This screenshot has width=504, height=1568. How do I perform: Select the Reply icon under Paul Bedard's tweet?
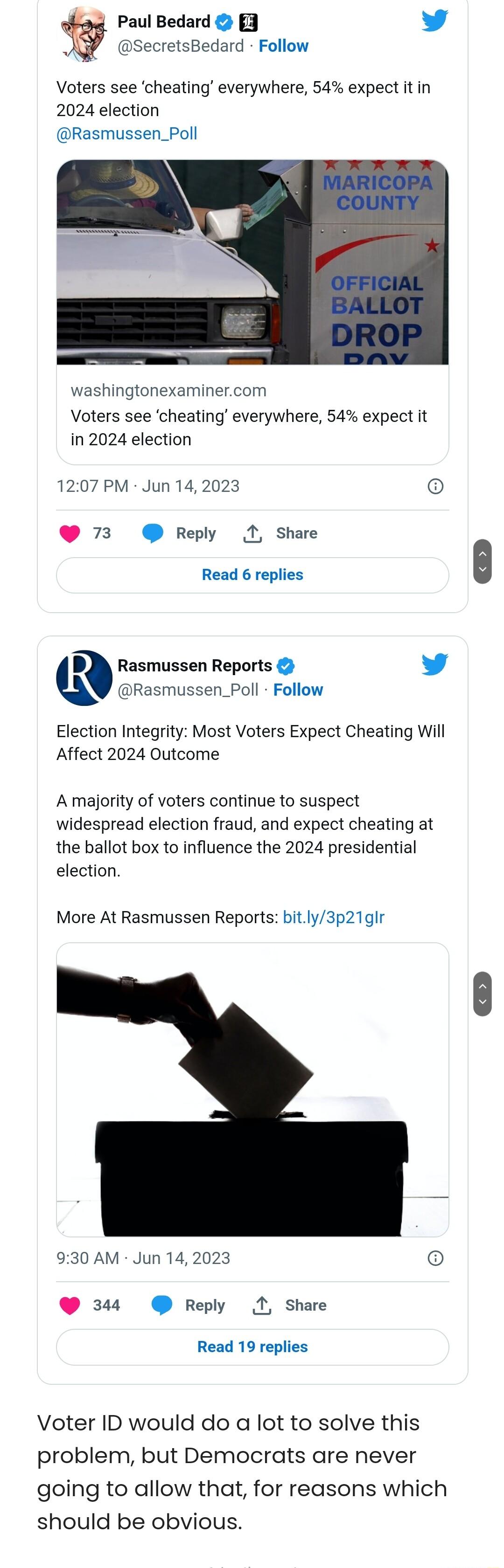click(x=154, y=532)
